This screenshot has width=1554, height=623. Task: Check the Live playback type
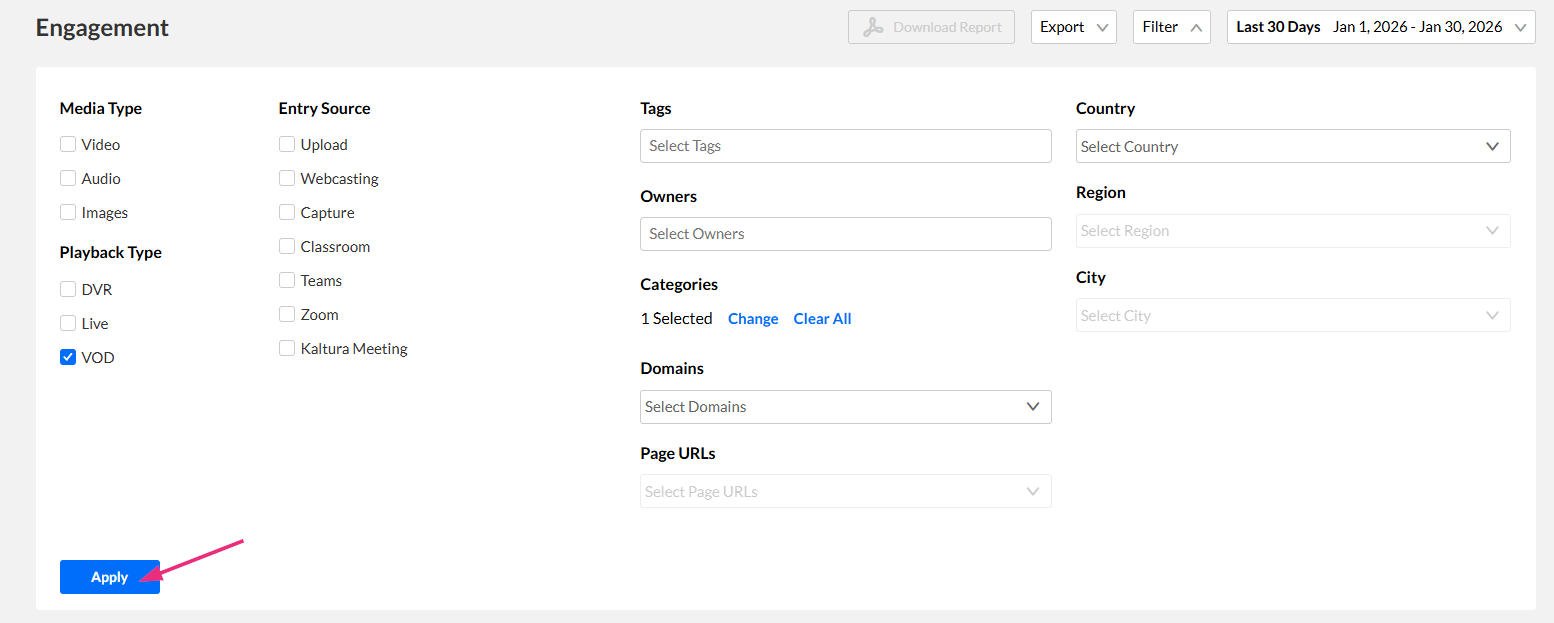pos(68,323)
